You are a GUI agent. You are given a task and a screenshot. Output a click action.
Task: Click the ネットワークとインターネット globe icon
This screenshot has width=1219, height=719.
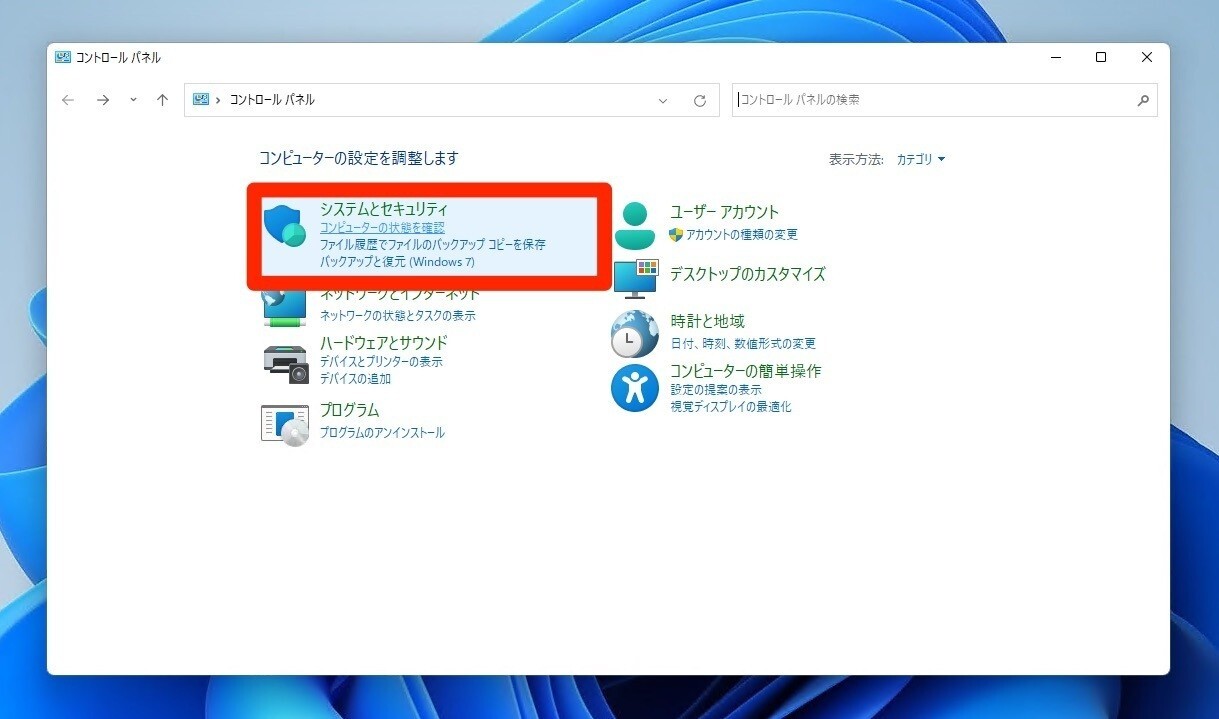click(285, 308)
